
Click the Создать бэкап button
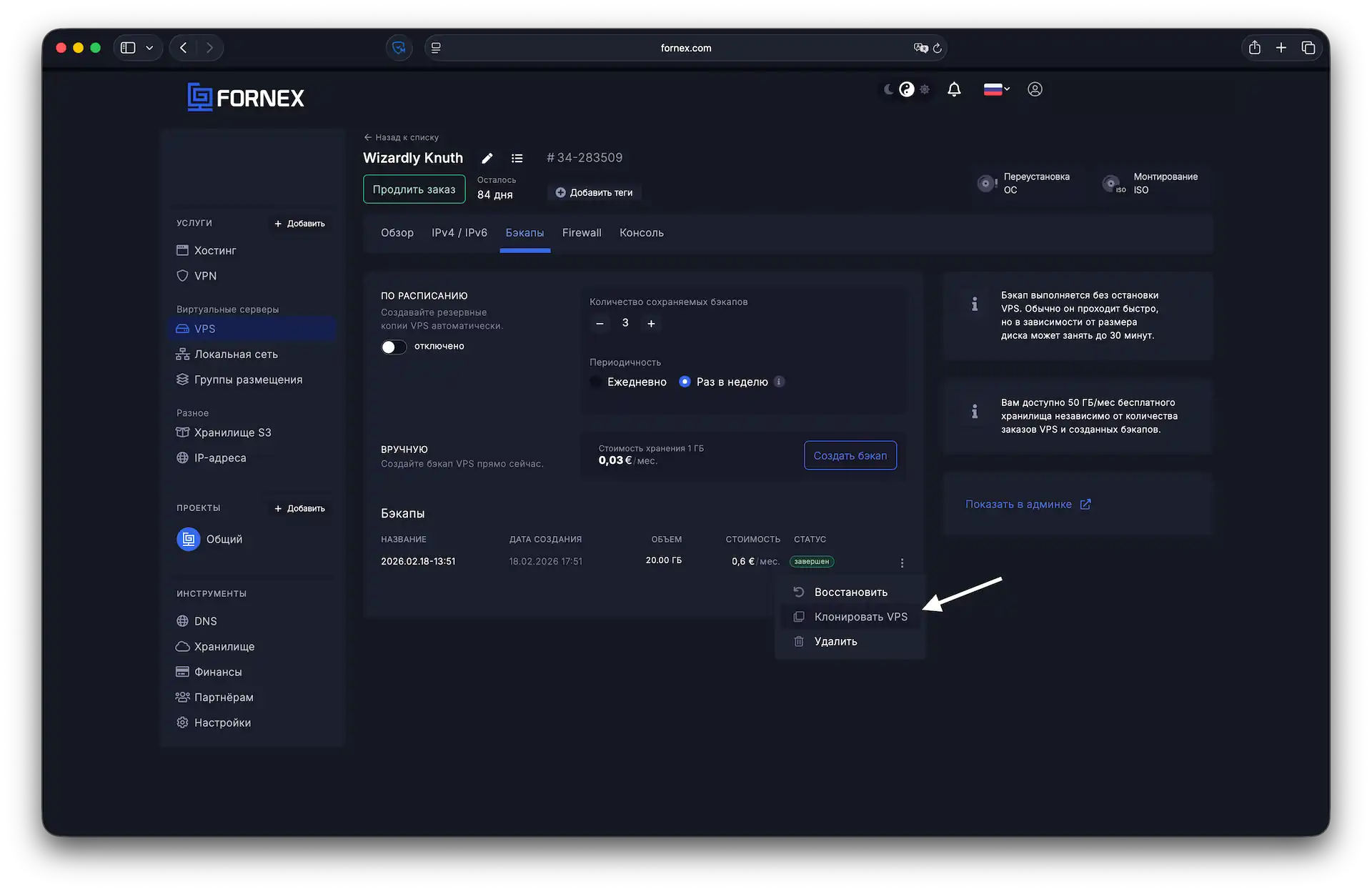coord(850,455)
